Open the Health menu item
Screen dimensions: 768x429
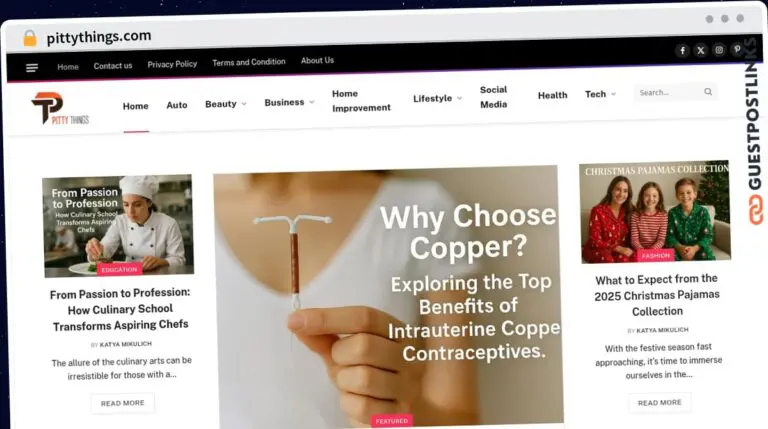tap(552, 95)
